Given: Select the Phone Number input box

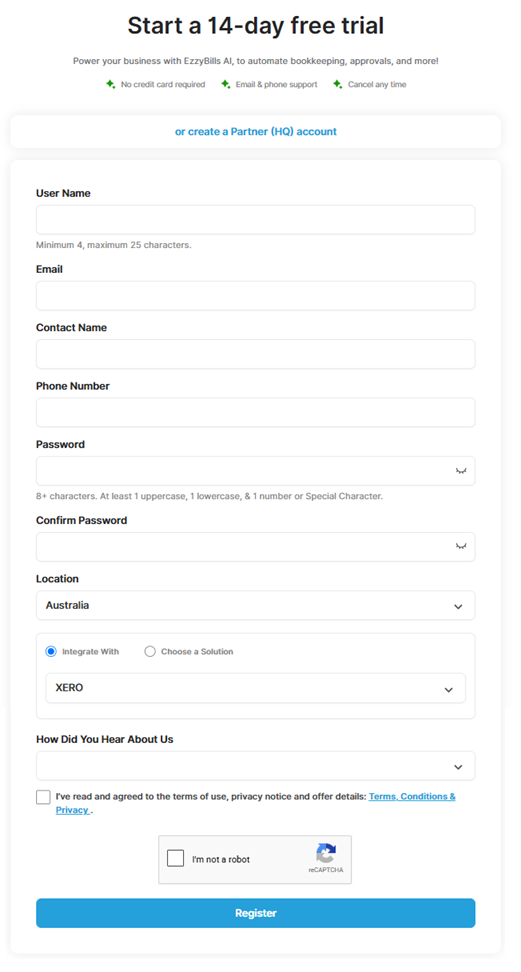Looking at the screenshot, I should pos(256,412).
